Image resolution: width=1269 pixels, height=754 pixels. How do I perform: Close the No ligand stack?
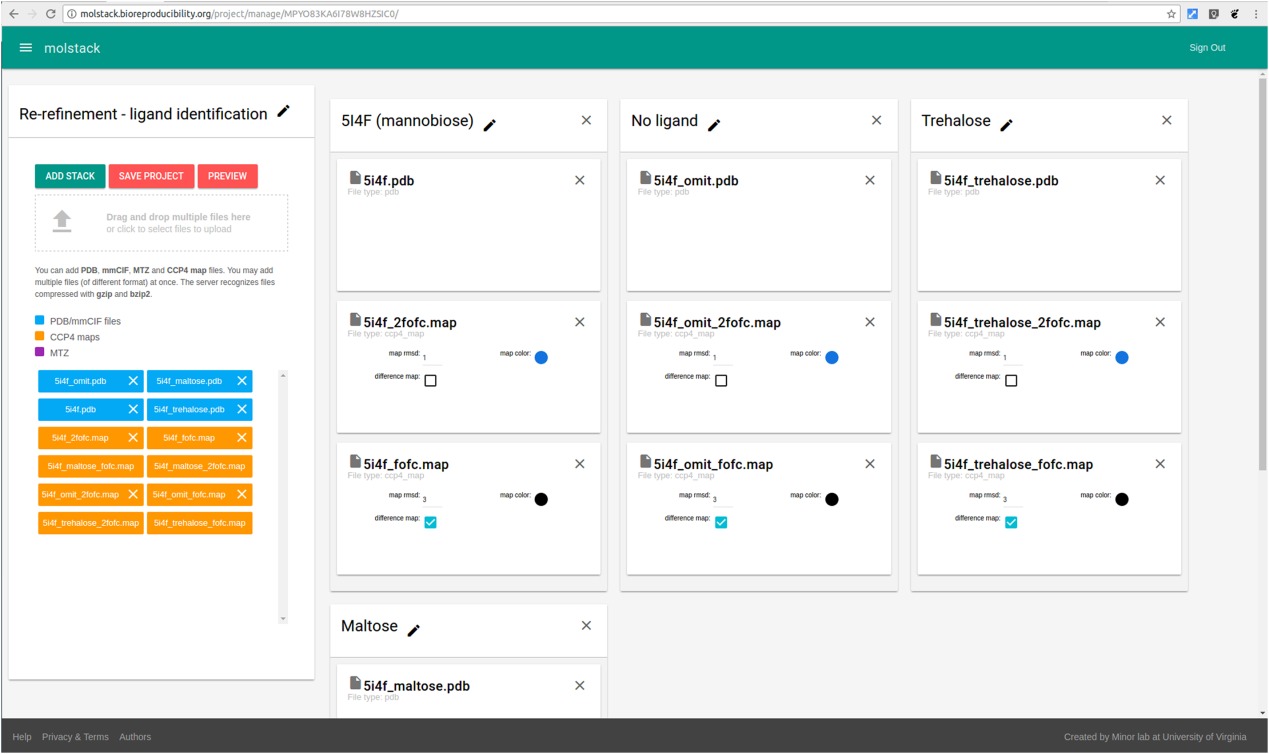[x=877, y=120]
